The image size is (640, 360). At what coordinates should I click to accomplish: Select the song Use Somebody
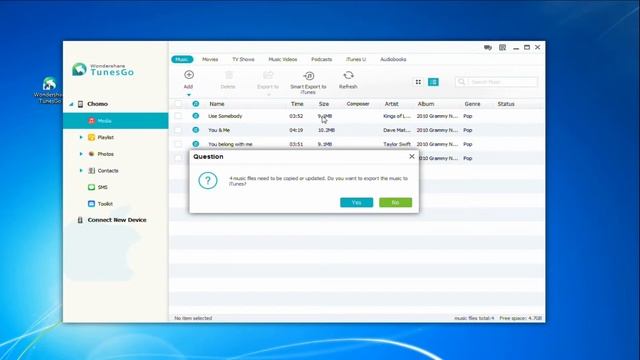tap(225, 116)
